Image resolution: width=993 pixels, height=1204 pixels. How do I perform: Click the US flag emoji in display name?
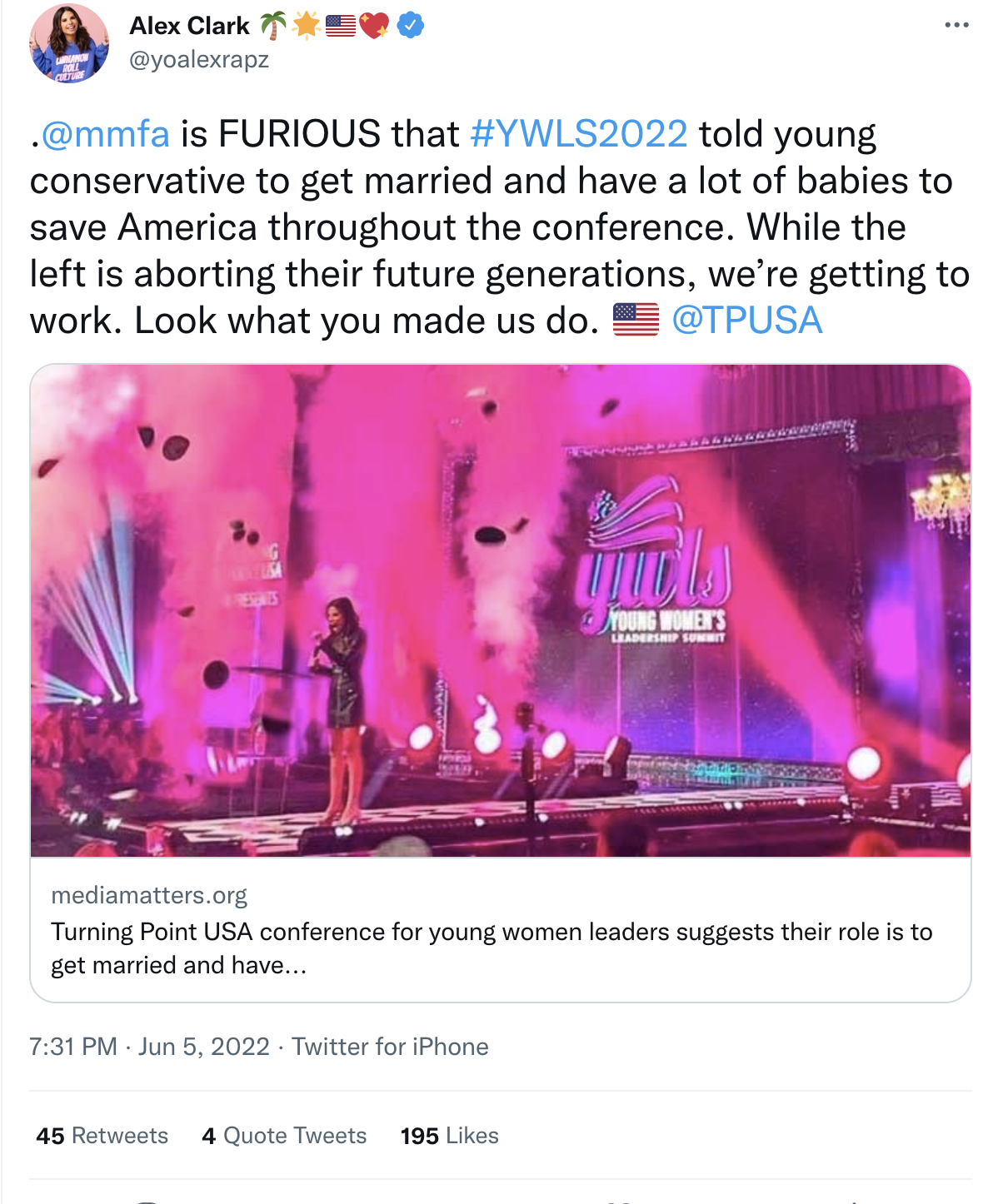(340, 26)
